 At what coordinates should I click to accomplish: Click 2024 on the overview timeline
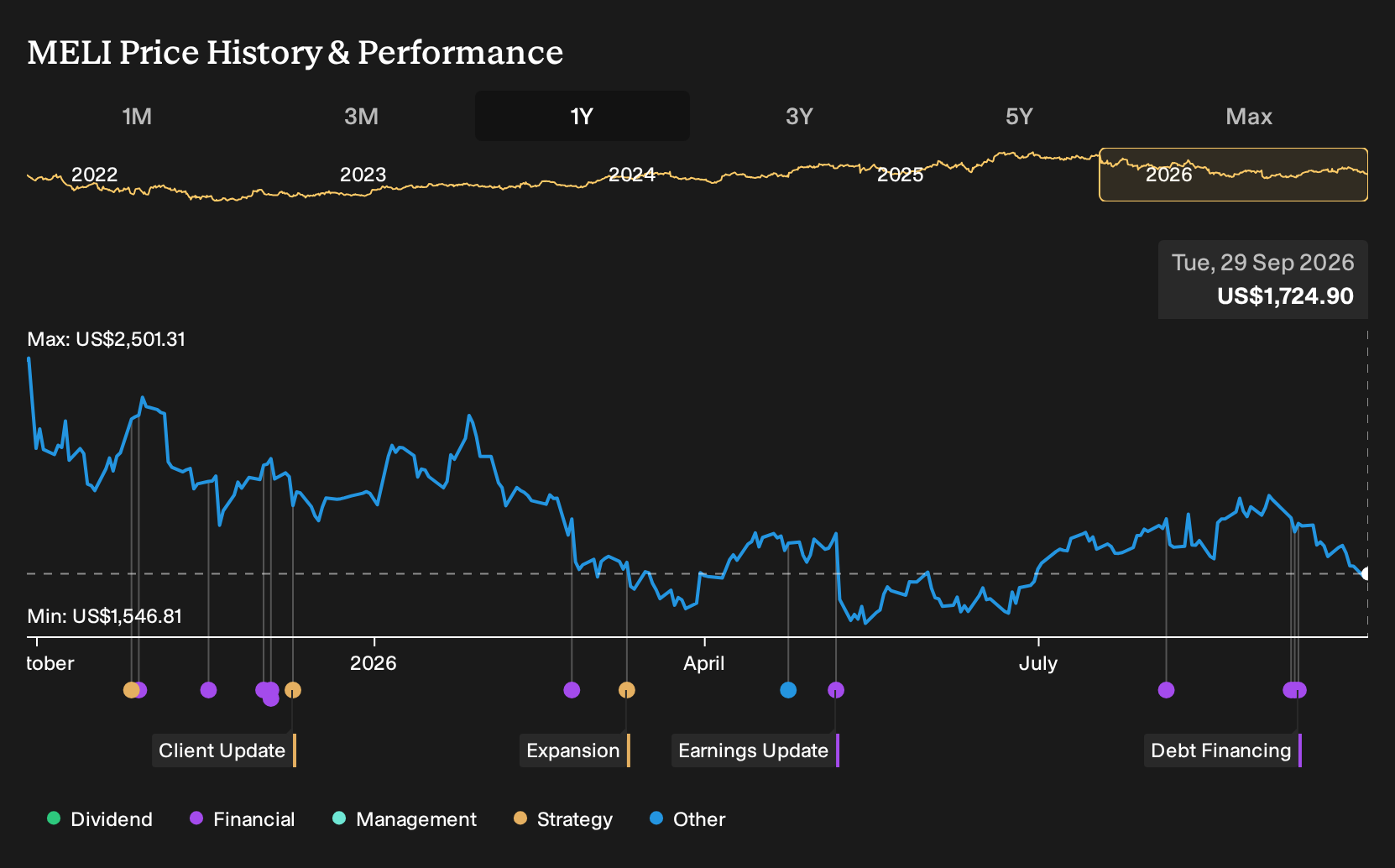pos(631,175)
